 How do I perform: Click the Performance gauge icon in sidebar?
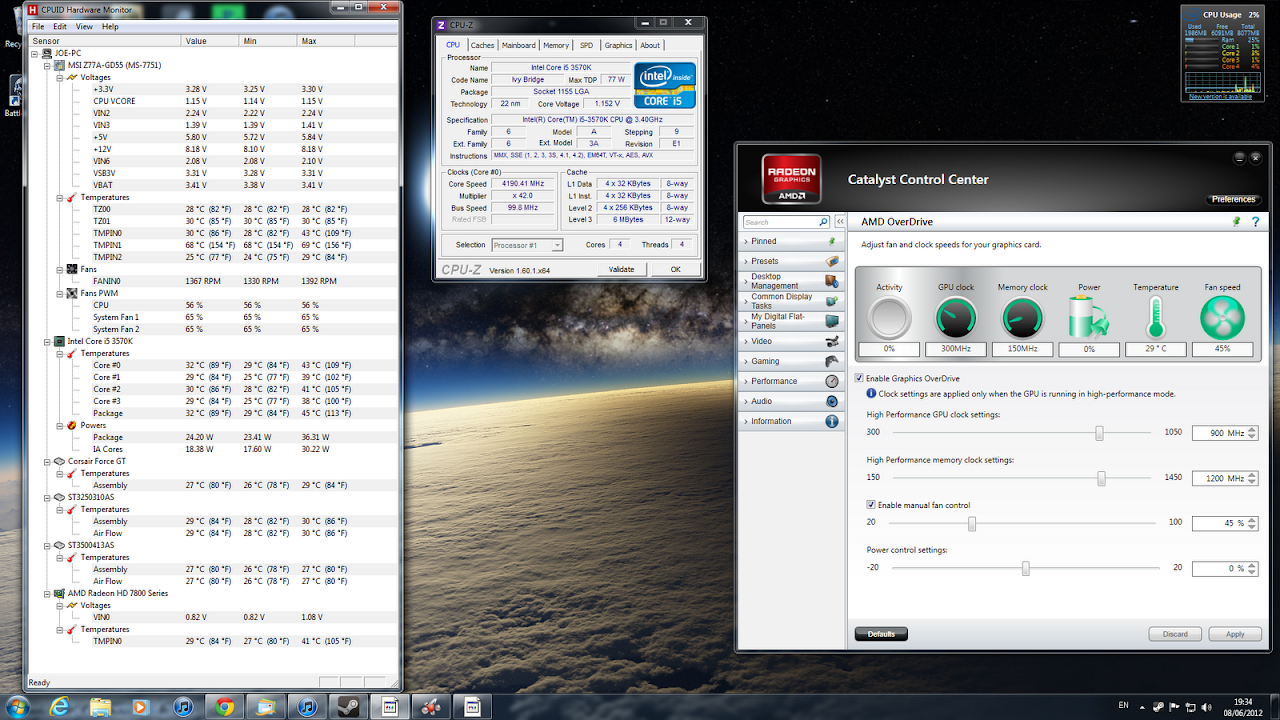point(832,381)
